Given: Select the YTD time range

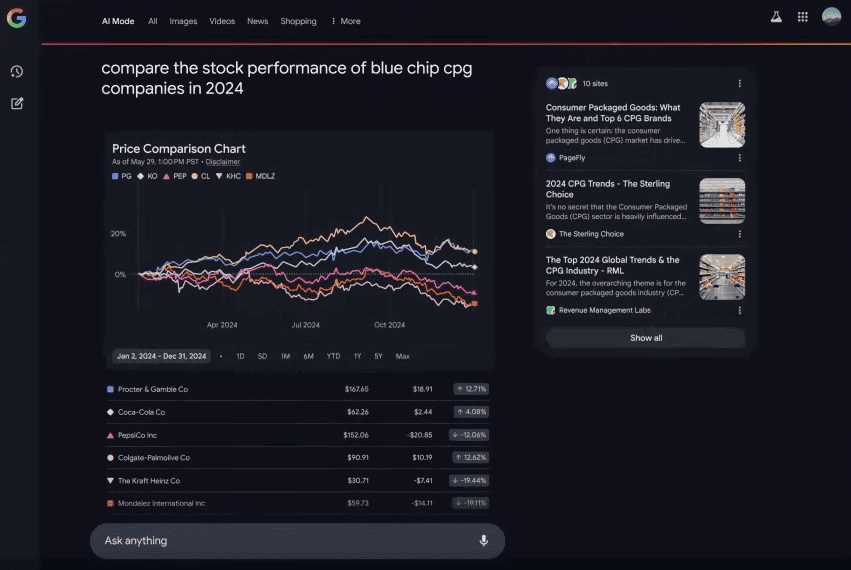Looking at the screenshot, I should tap(333, 356).
